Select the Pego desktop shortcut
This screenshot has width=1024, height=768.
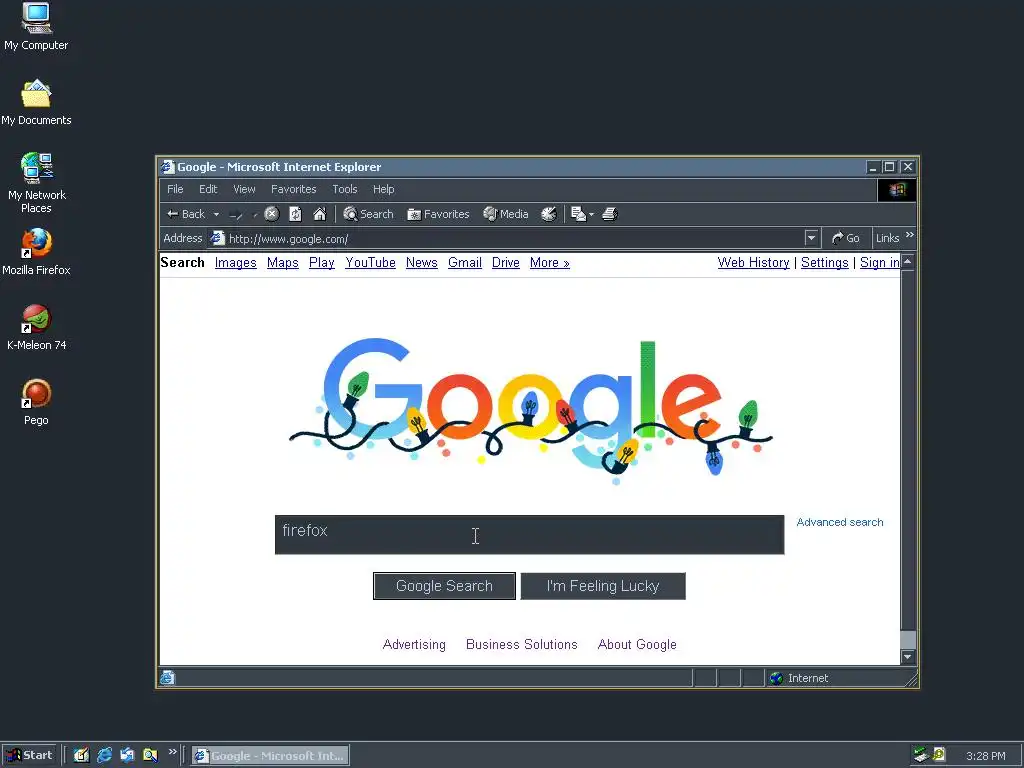(x=37, y=402)
